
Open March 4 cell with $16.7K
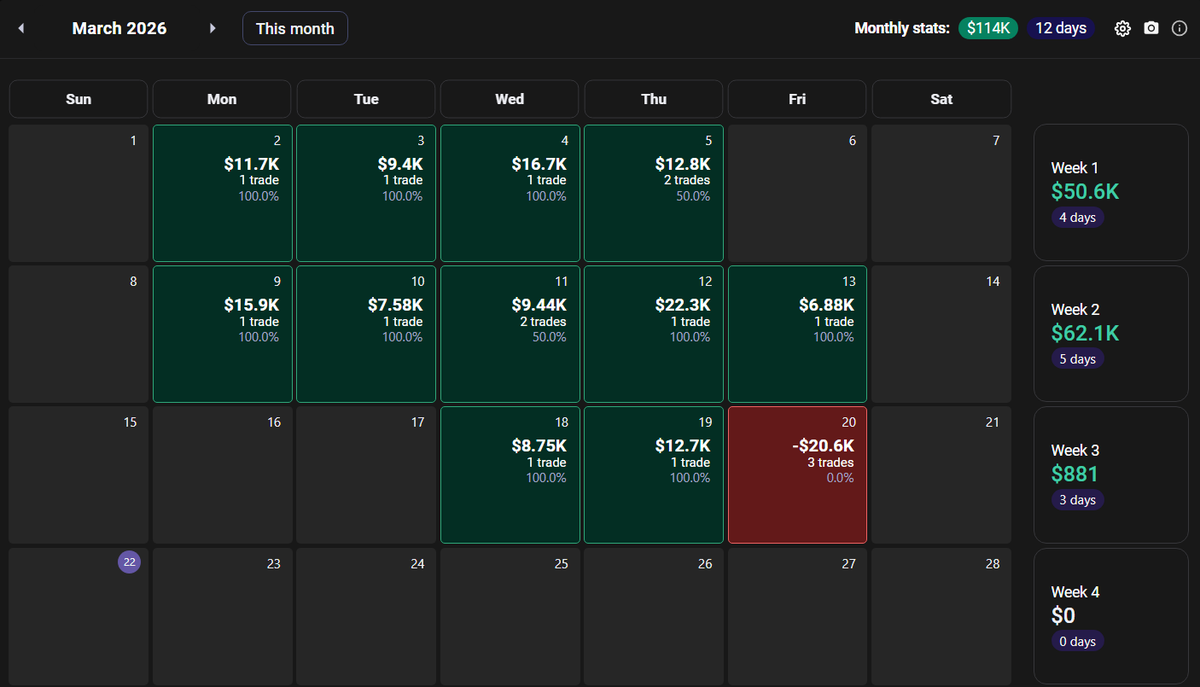[x=510, y=193]
